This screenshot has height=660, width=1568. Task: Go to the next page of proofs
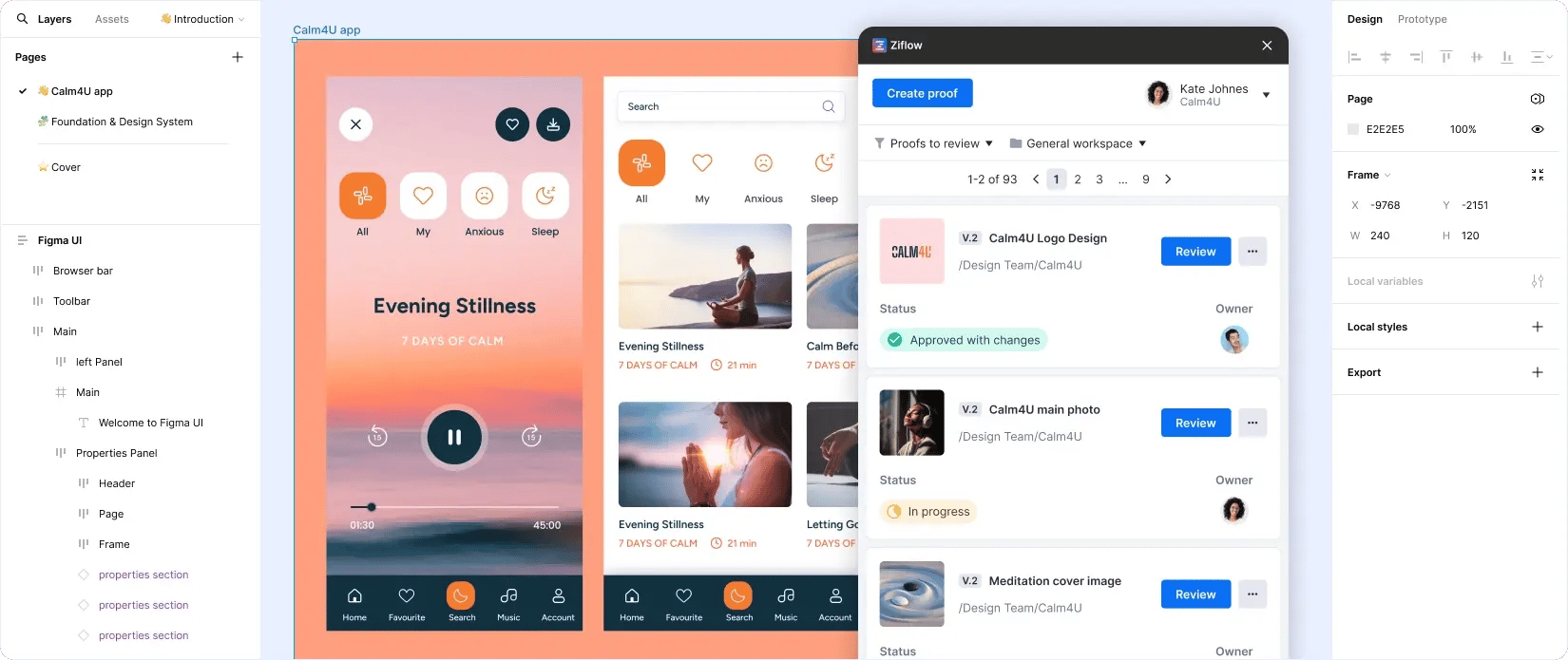point(1168,179)
